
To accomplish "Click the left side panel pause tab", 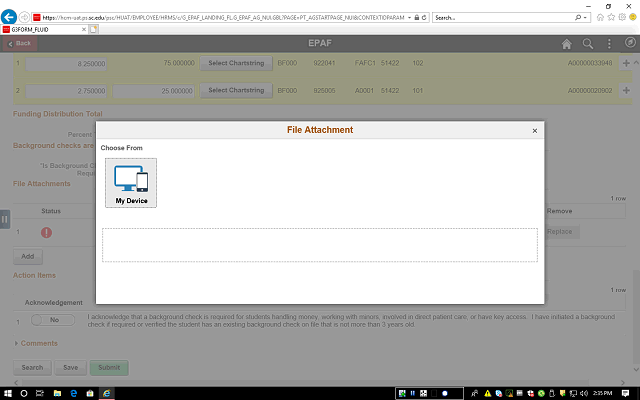I will 4,219.
